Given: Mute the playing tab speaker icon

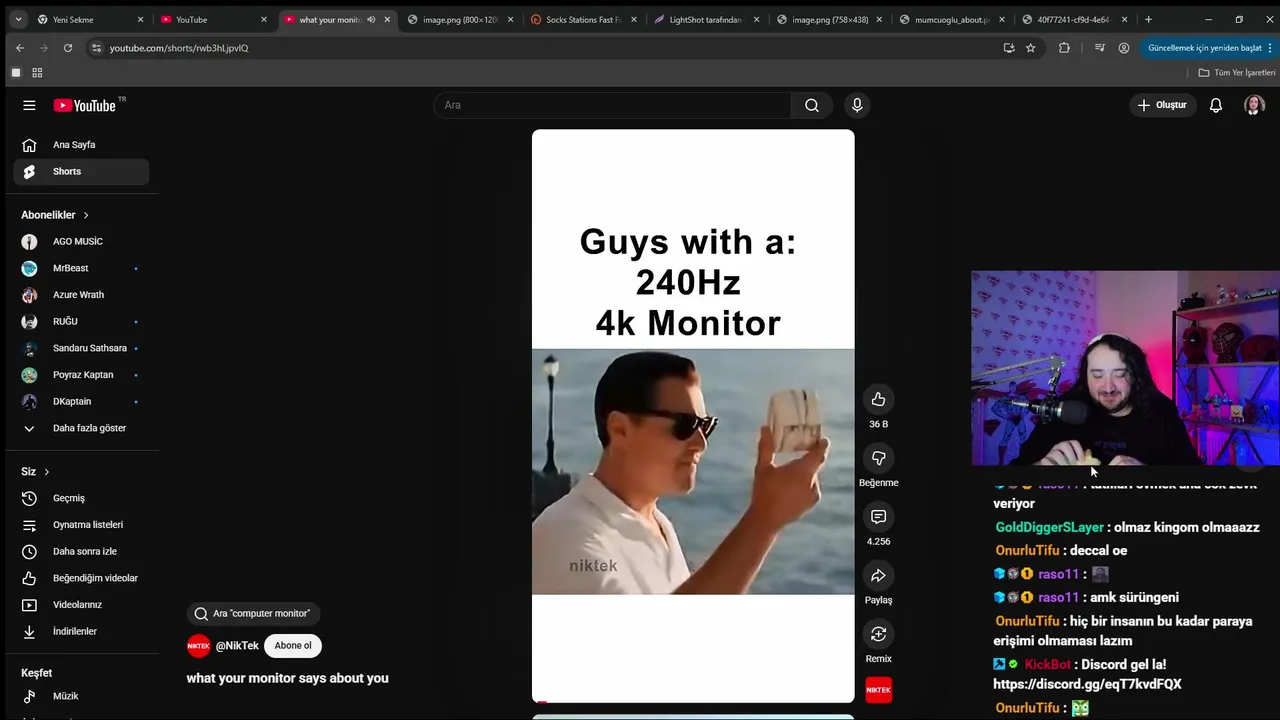Looking at the screenshot, I should click(371, 19).
